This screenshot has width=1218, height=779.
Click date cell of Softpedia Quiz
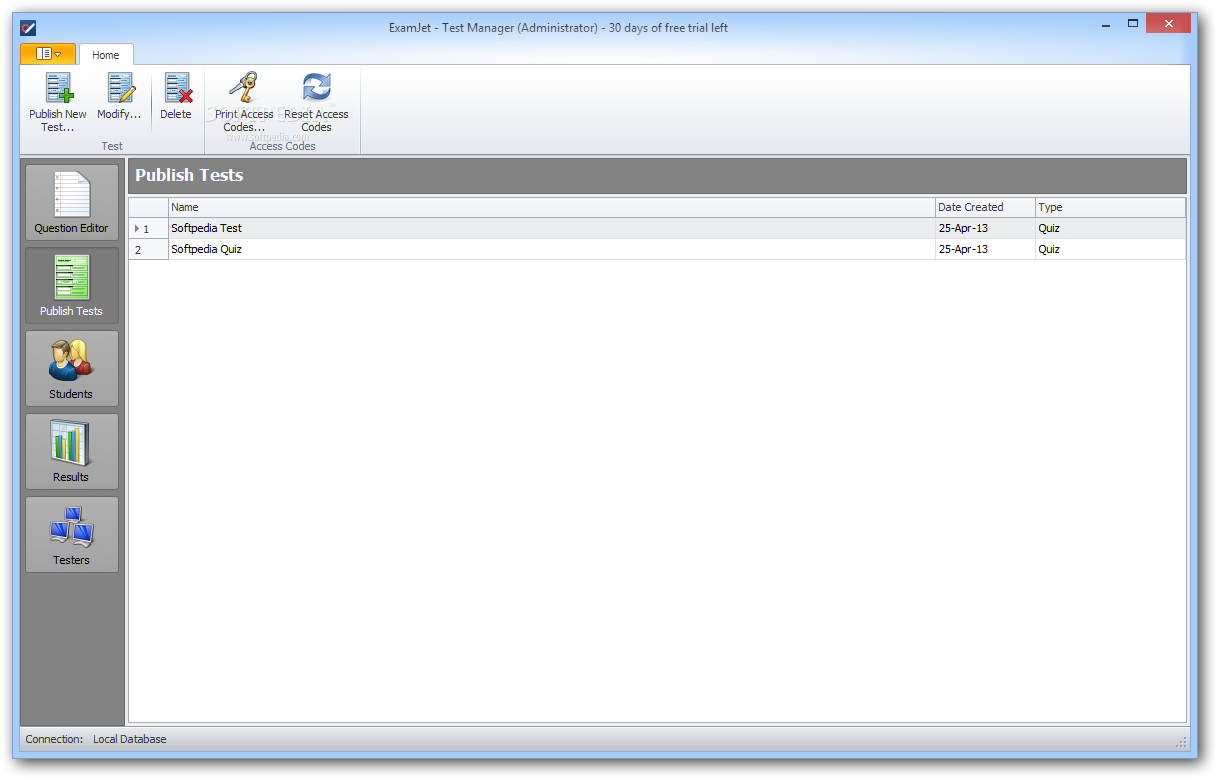(984, 249)
